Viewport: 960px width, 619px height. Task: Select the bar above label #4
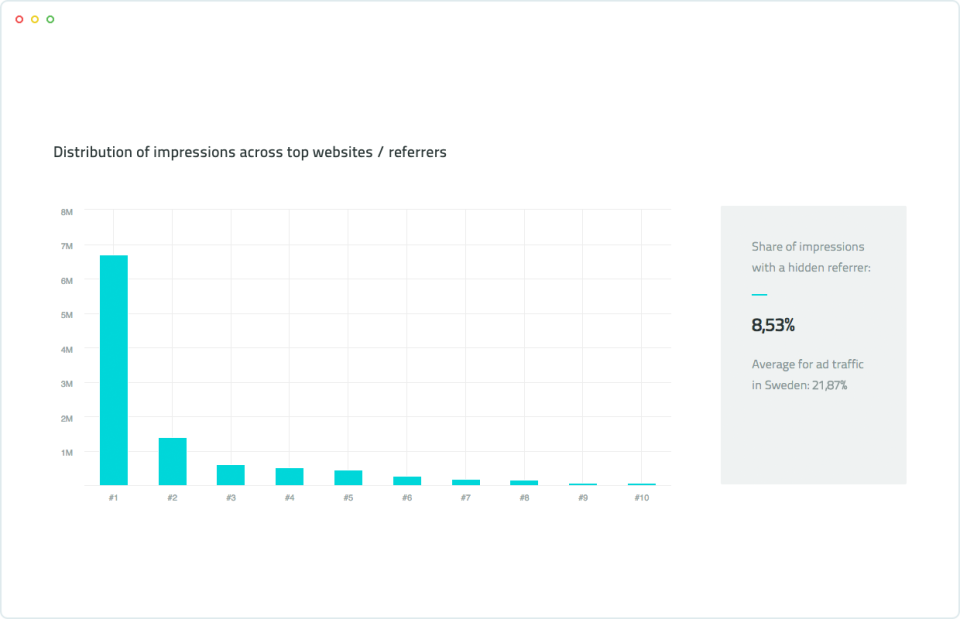coord(289,476)
